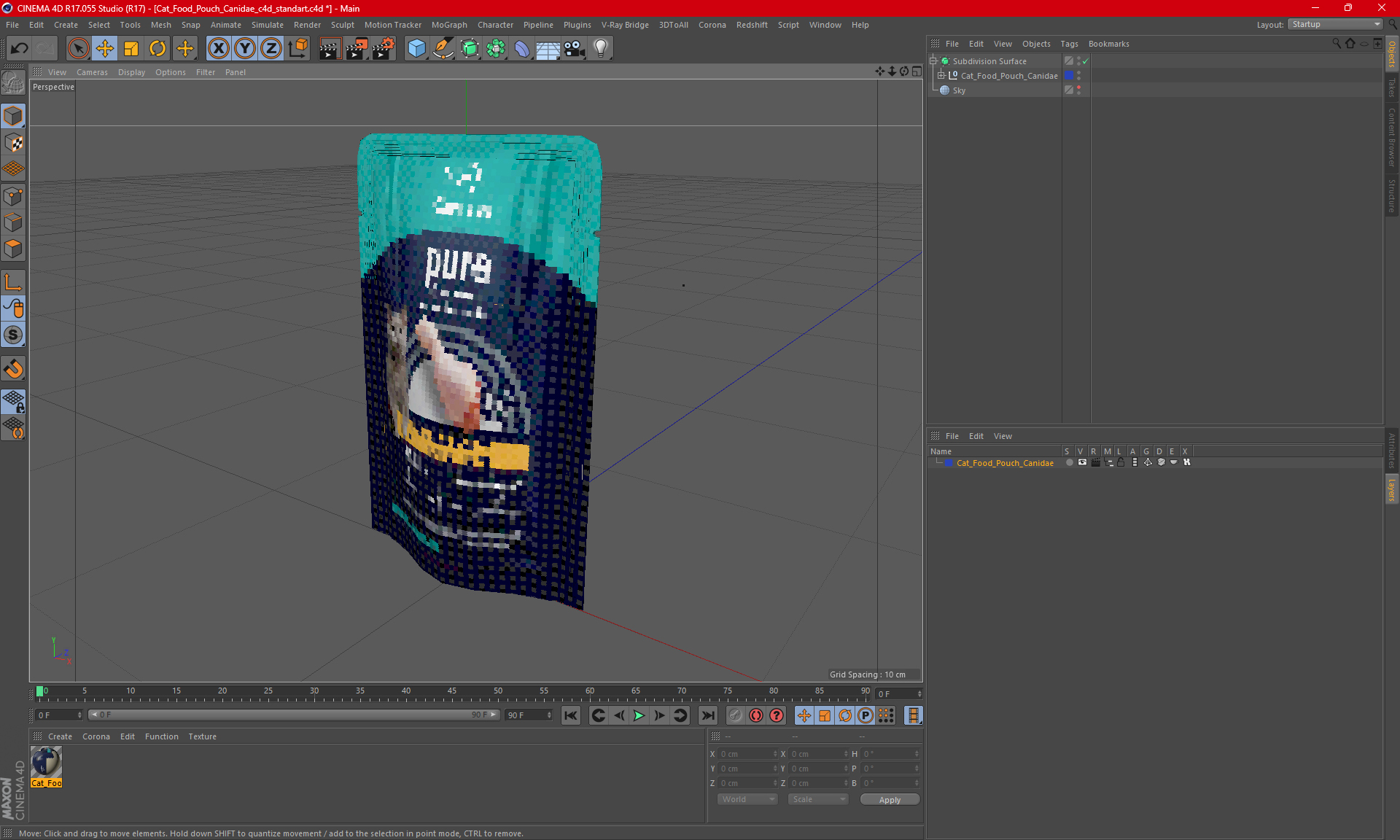This screenshot has height=840, width=1400.
Task: Open the MoGraph menu
Action: [x=449, y=25]
